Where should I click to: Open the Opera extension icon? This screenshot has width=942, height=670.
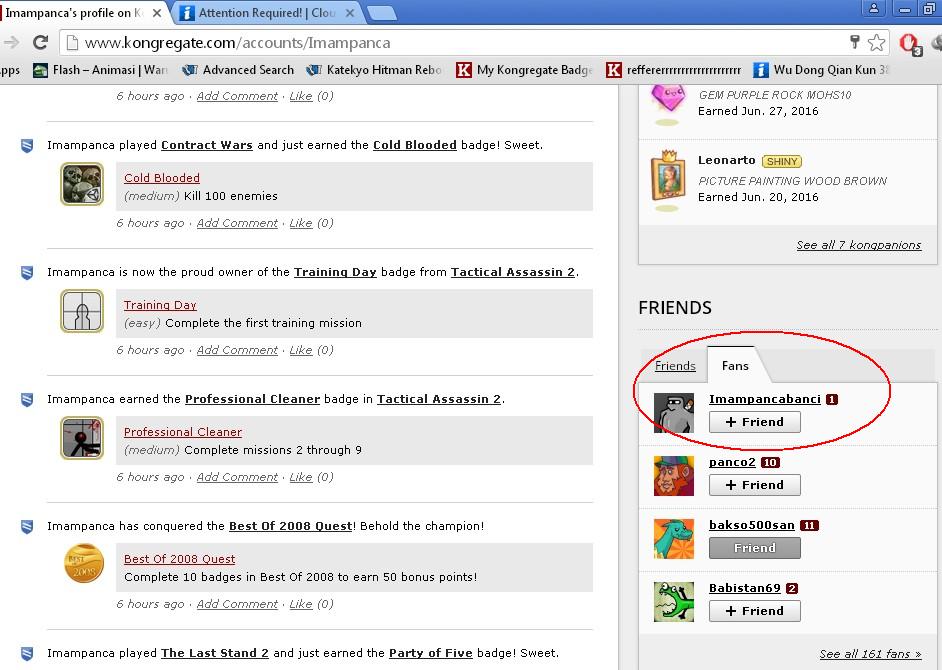[910, 44]
